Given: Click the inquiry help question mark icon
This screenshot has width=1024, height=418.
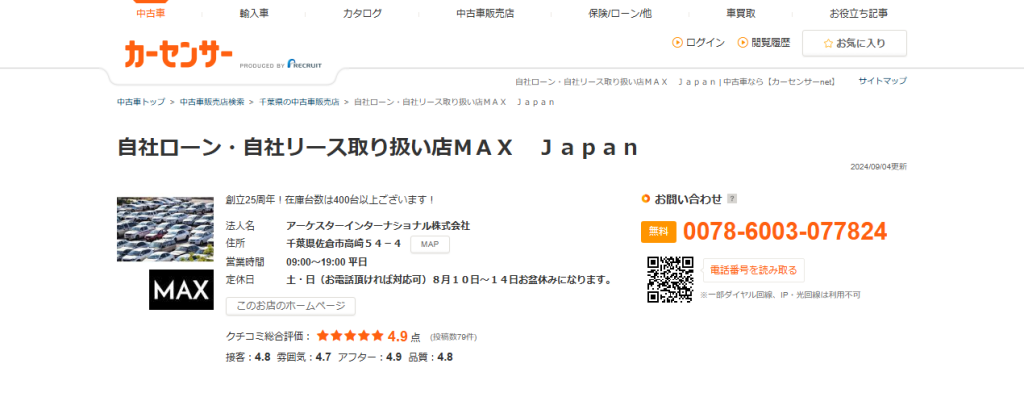Looking at the screenshot, I should (732, 199).
